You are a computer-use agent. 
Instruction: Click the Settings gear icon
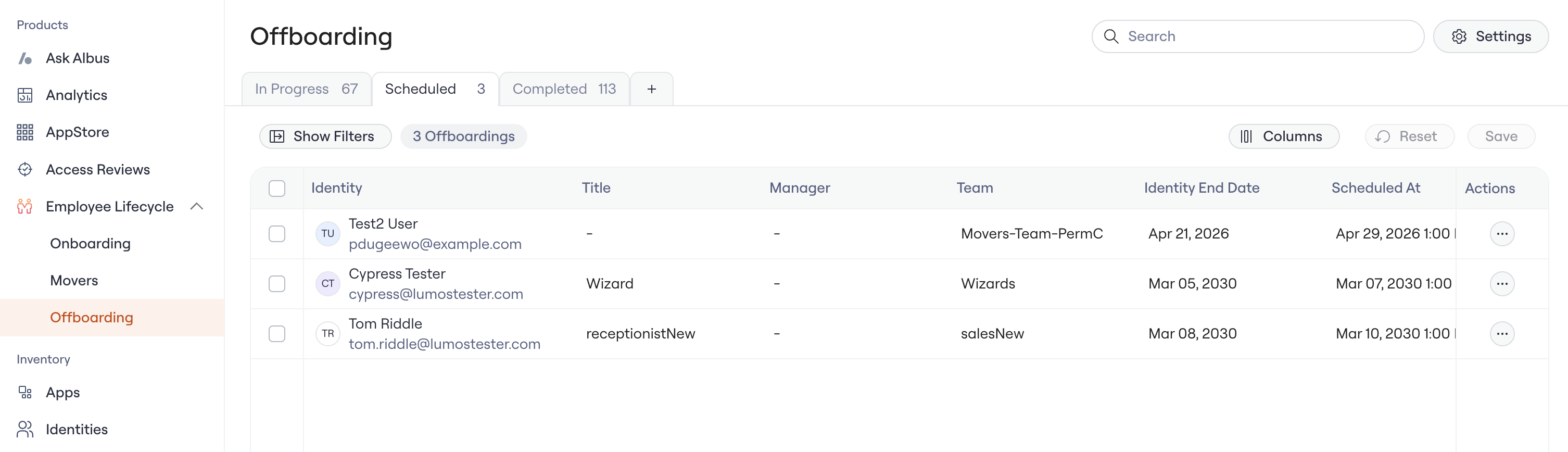[x=1459, y=36]
